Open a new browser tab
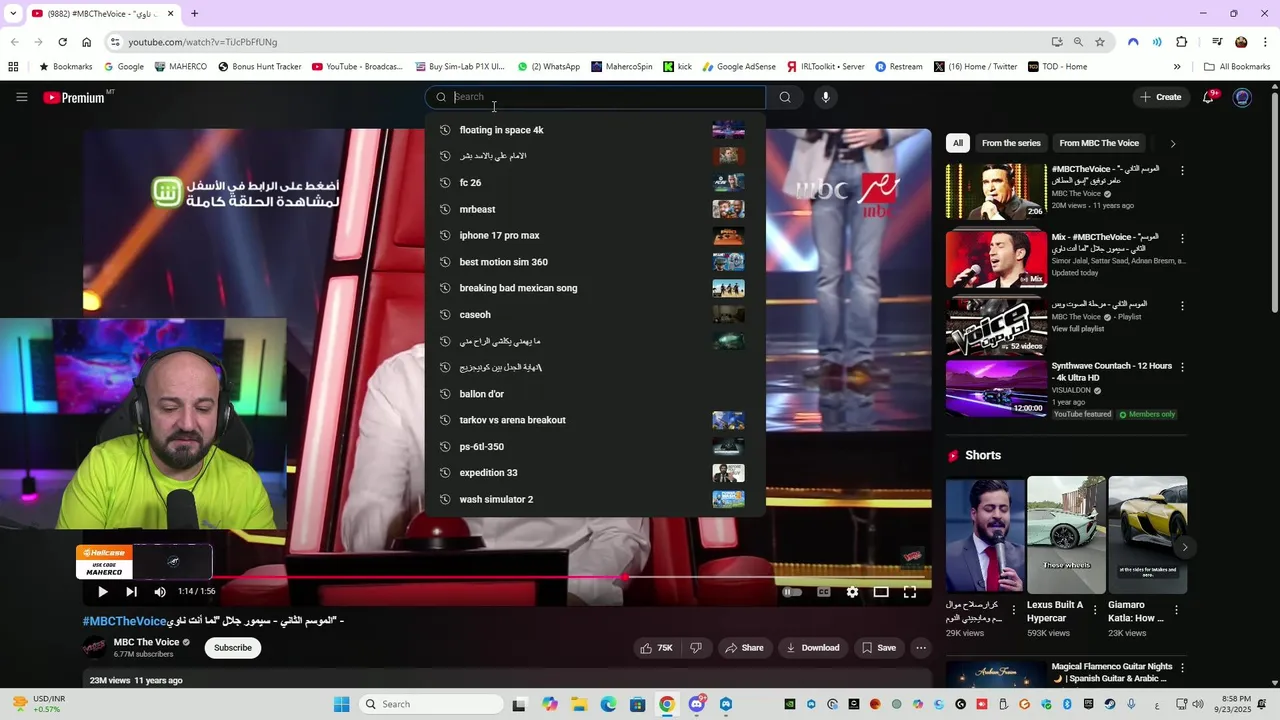Image resolution: width=1280 pixels, height=720 pixels. tap(194, 13)
